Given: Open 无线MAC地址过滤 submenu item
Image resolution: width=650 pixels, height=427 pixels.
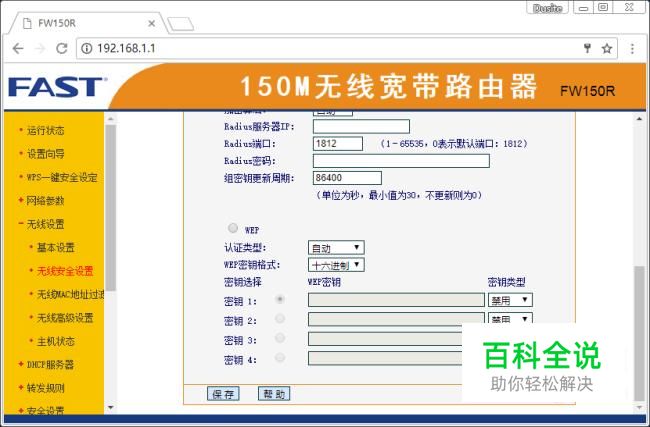Looking at the screenshot, I should [x=70, y=294].
